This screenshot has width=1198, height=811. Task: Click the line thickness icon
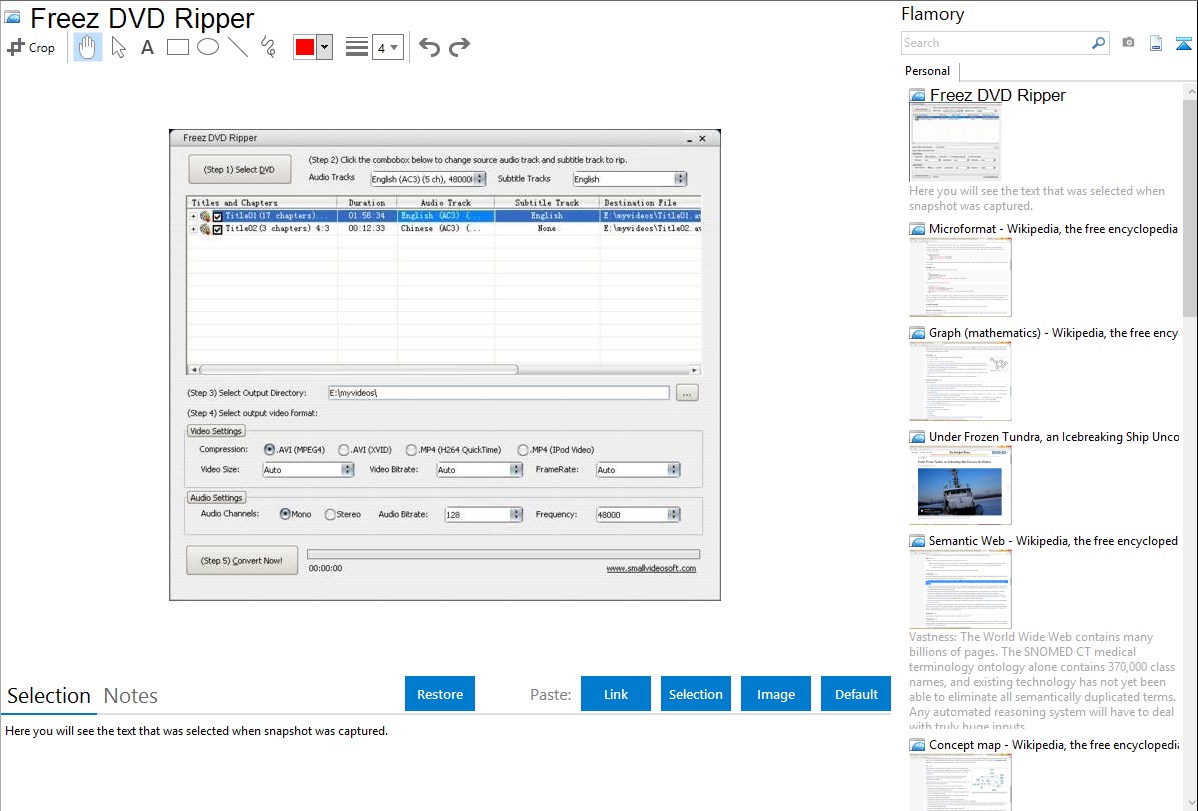tap(356, 47)
